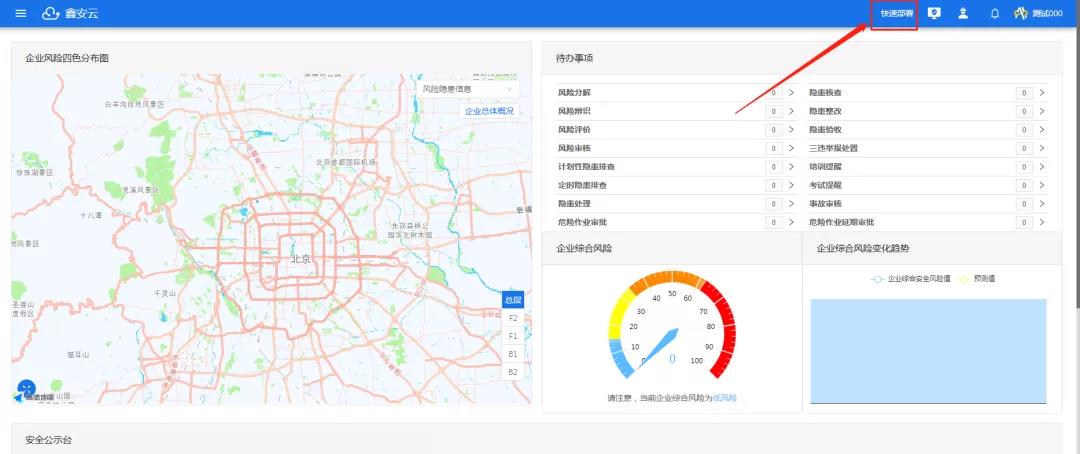This screenshot has width=1080, height=454.
Task: Expand the 风险隐患信息 dropdown on map
Action: [467, 89]
